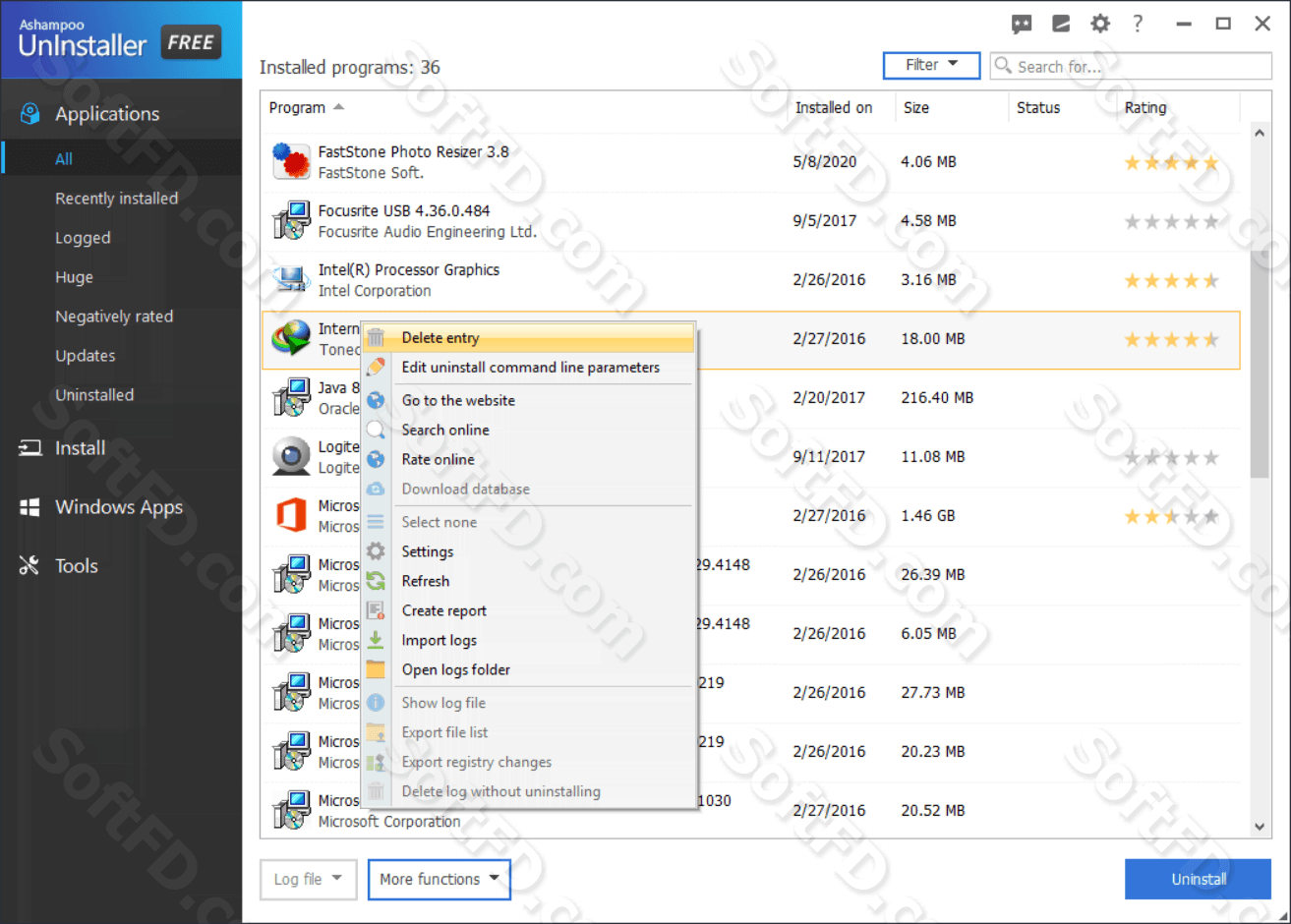The image size is (1291, 924).
Task: Click the Applications sidebar icon
Action: click(x=30, y=114)
